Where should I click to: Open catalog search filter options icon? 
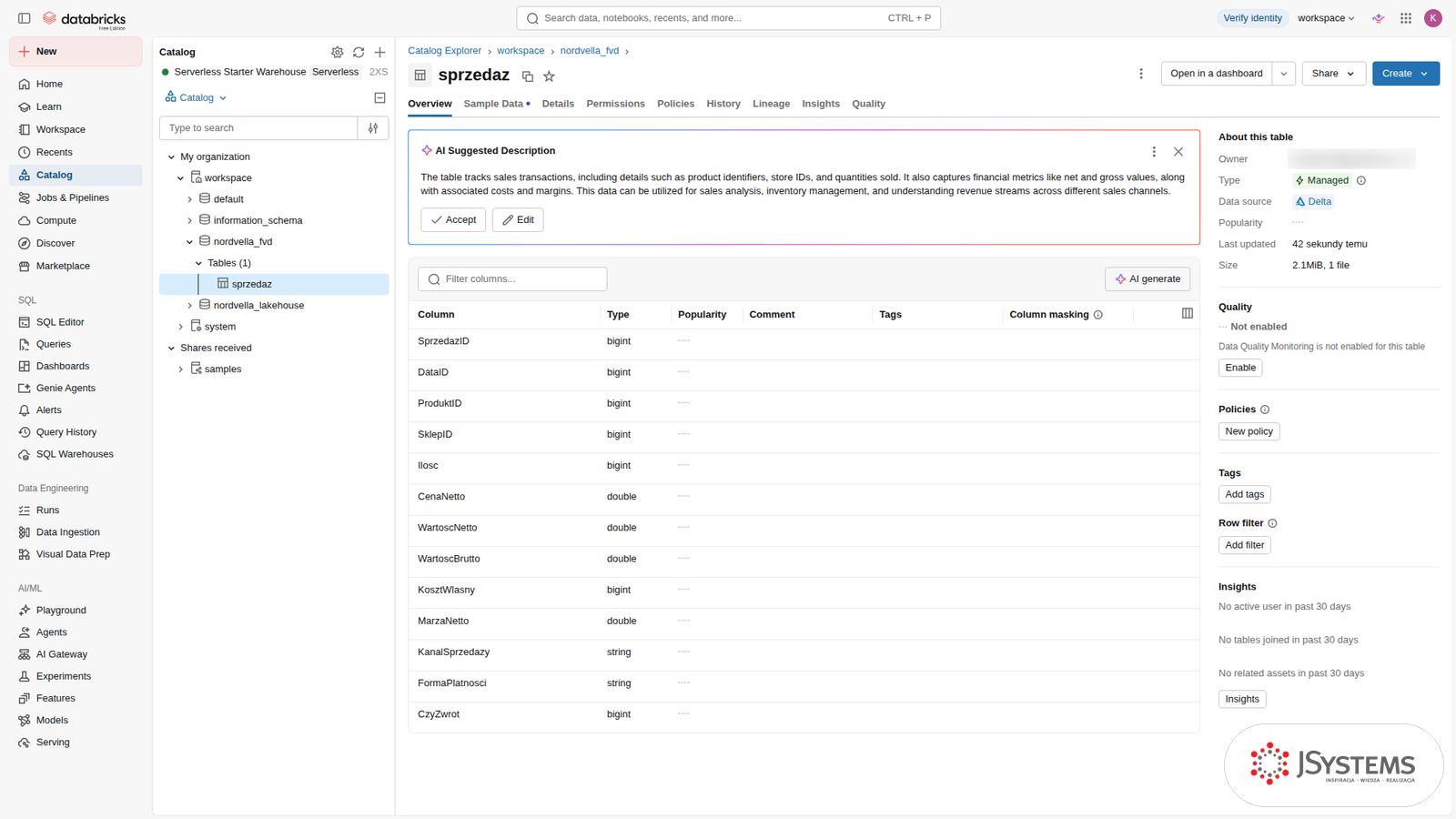373,128
